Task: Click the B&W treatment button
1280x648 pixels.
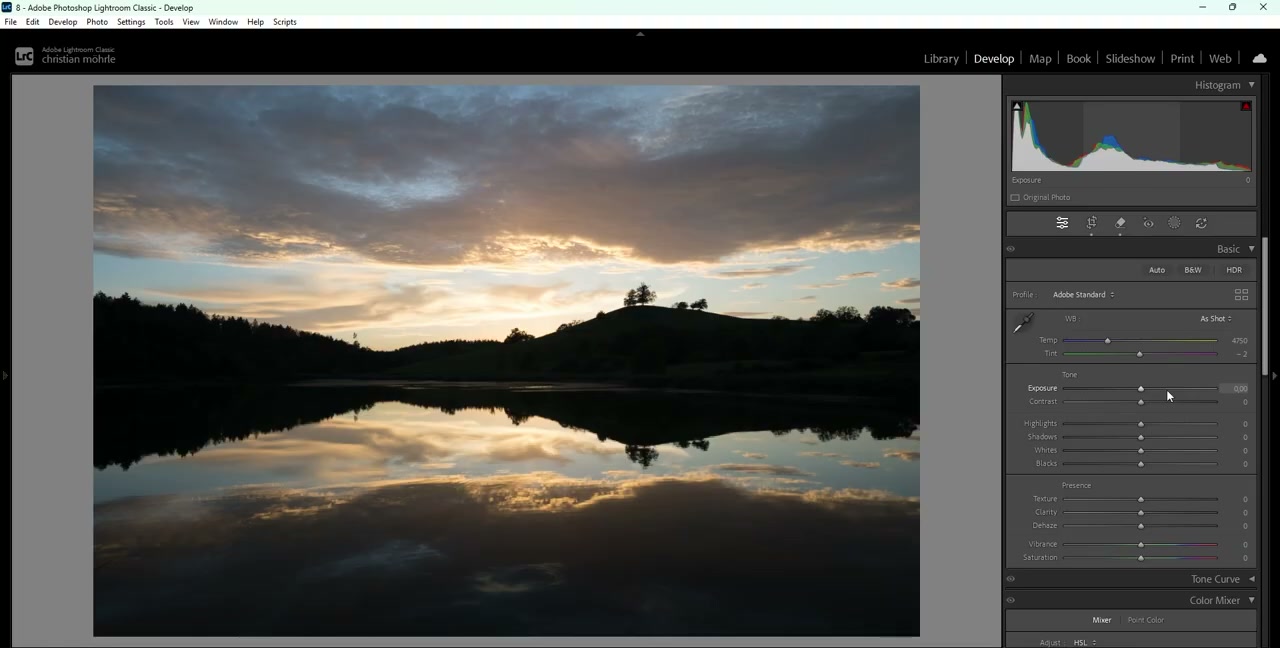Action: tap(1193, 270)
